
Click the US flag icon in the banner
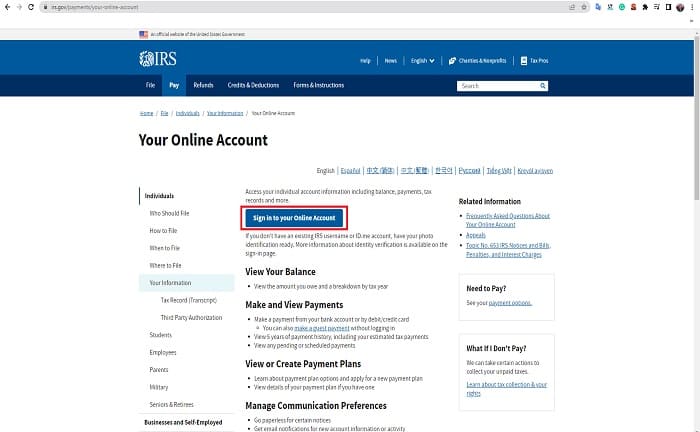pyautogui.click(x=143, y=34)
